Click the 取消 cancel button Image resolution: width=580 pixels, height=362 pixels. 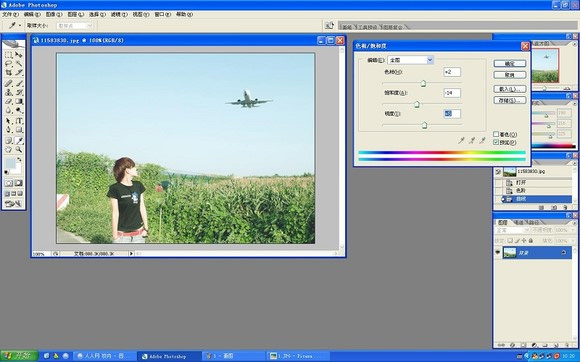[x=510, y=75]
